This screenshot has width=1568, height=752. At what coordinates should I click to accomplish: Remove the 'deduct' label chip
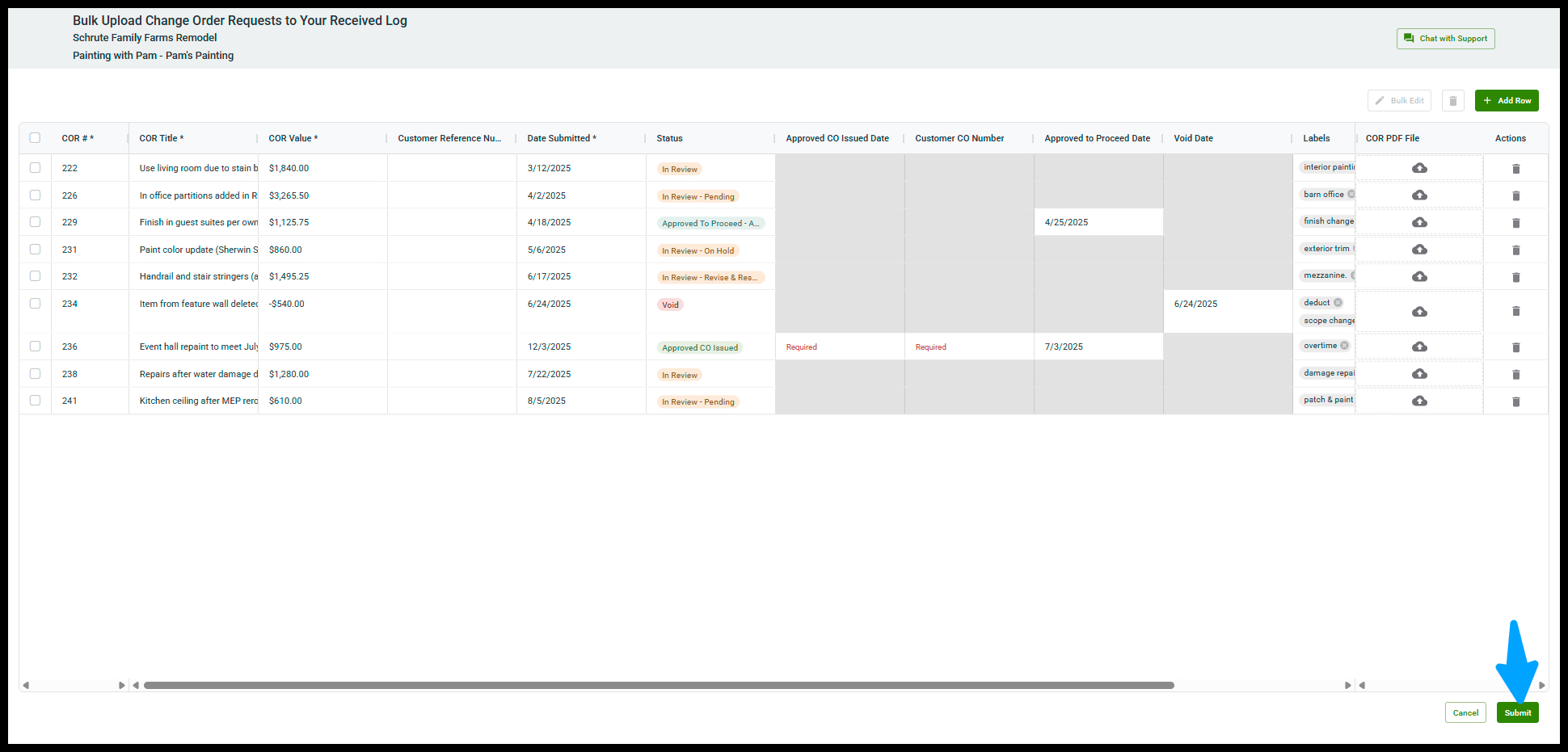tap(1338, 303)
